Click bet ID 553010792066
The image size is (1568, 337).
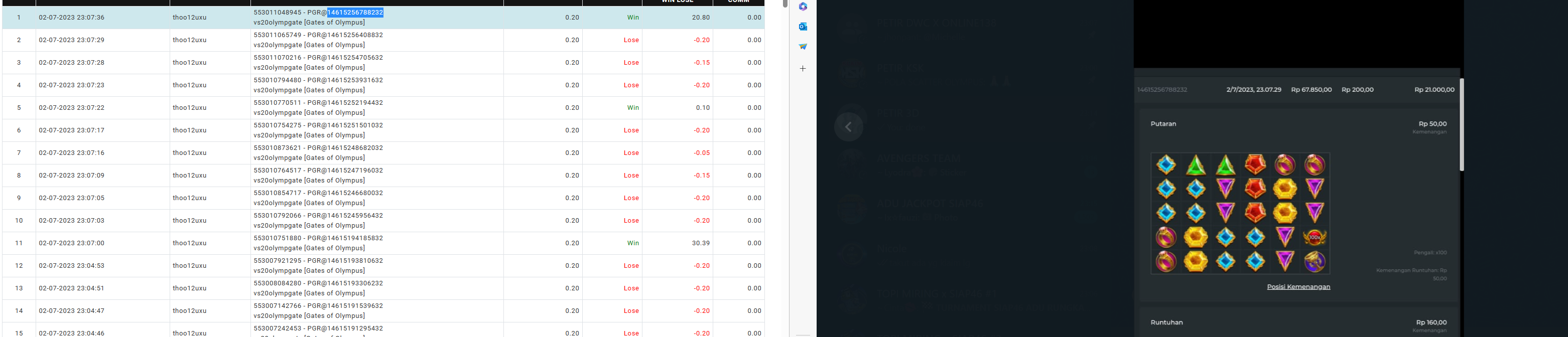point(278,215)
